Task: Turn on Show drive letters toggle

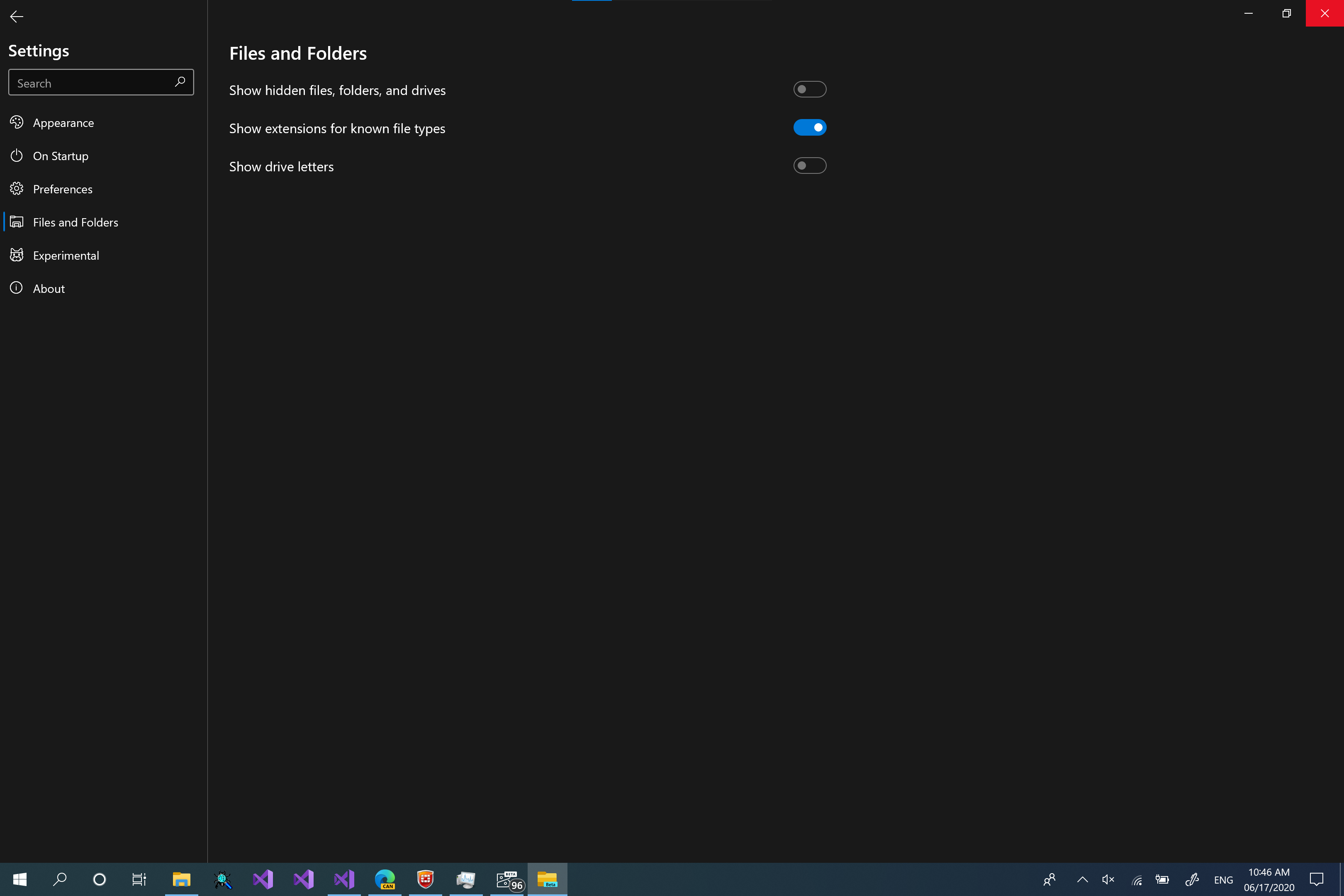Action: point(810,166)
